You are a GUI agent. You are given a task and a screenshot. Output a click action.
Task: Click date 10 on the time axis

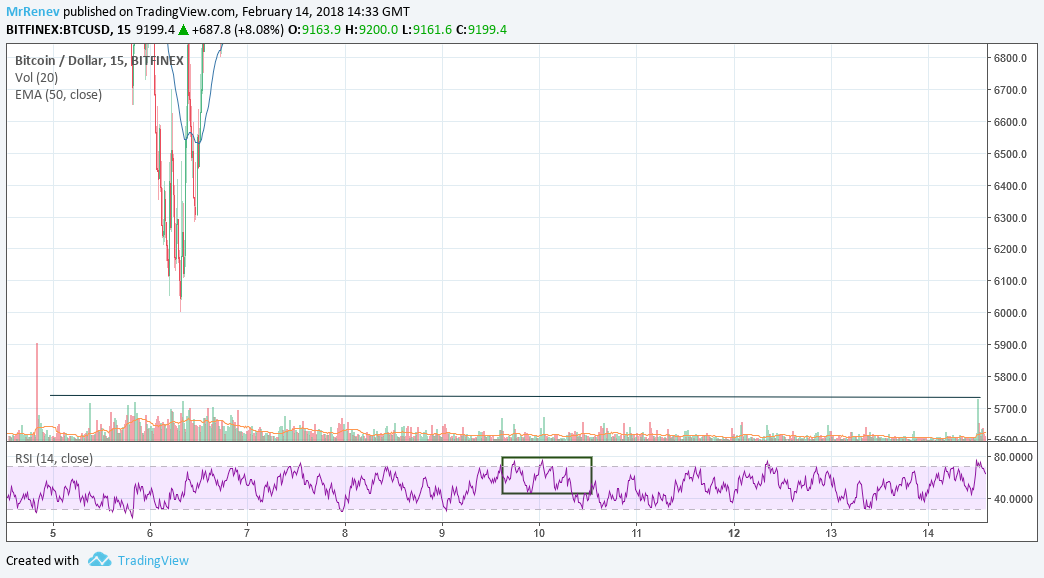coord(539,533)
